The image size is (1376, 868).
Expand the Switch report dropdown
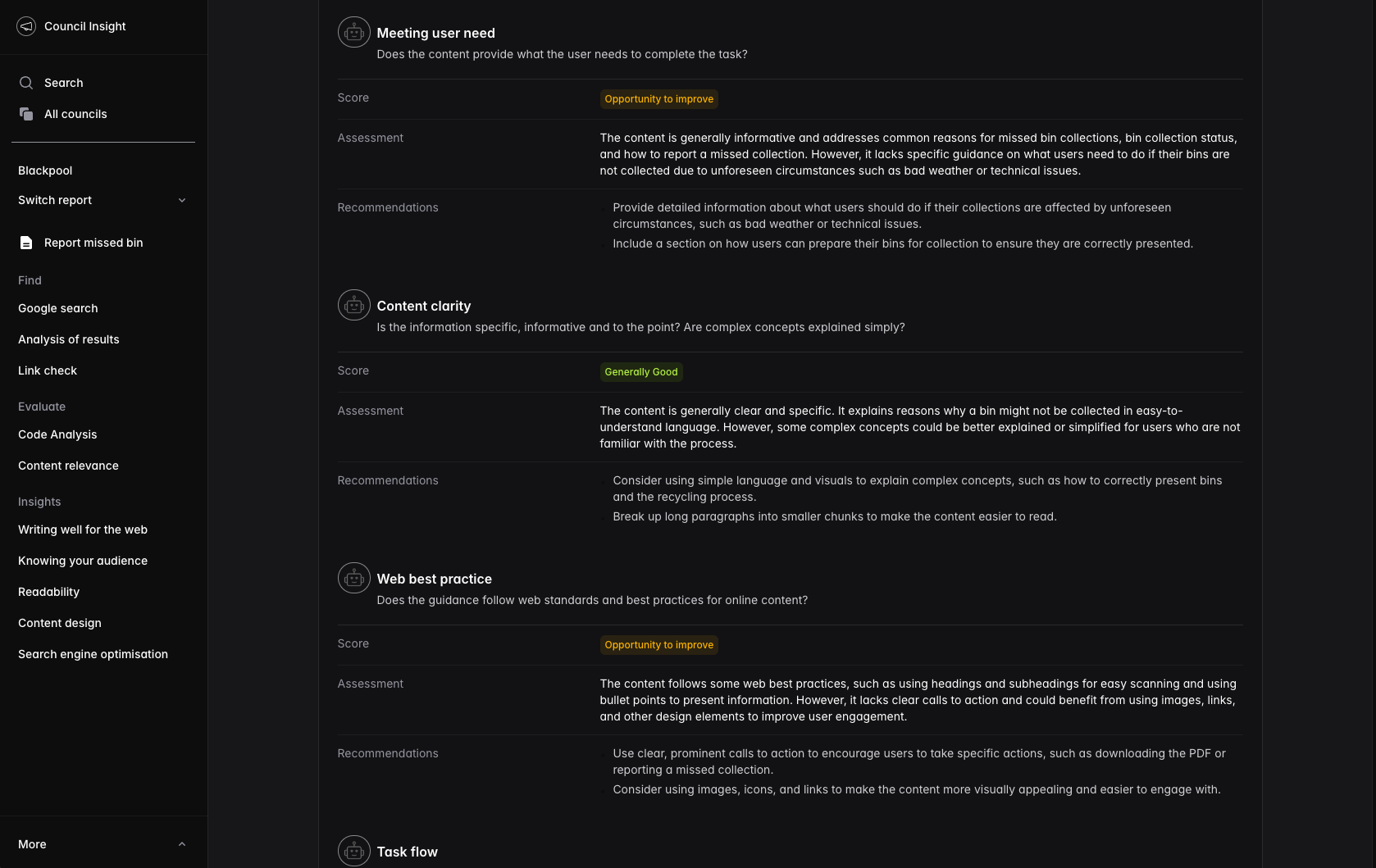click(x=182, y=200)
